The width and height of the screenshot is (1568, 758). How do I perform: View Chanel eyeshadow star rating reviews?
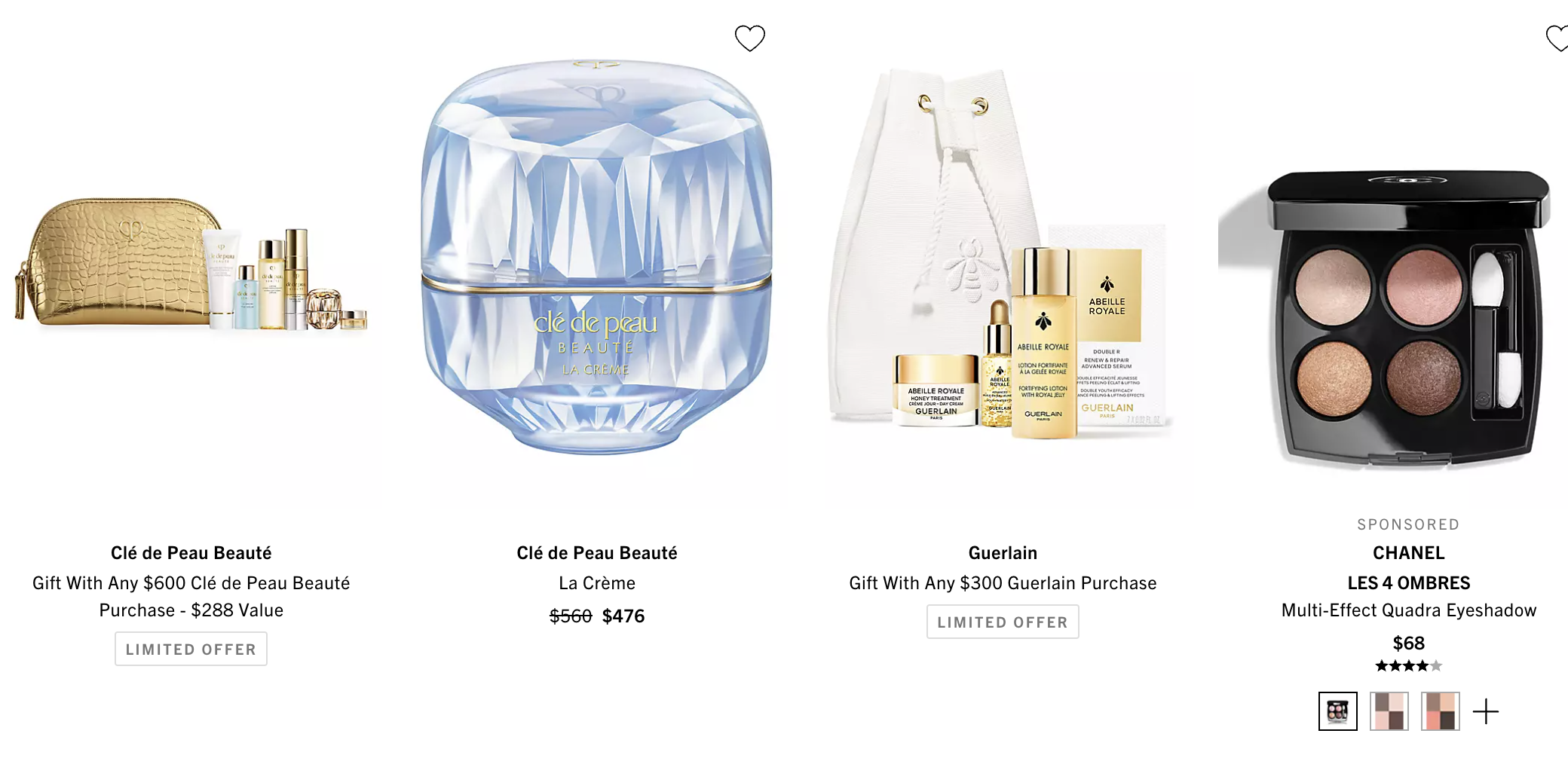tap(1408, 665)
